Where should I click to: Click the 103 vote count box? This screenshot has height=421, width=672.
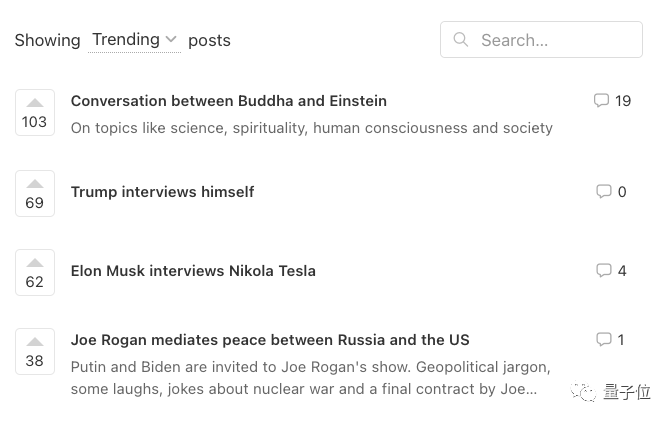pos(35,112)
